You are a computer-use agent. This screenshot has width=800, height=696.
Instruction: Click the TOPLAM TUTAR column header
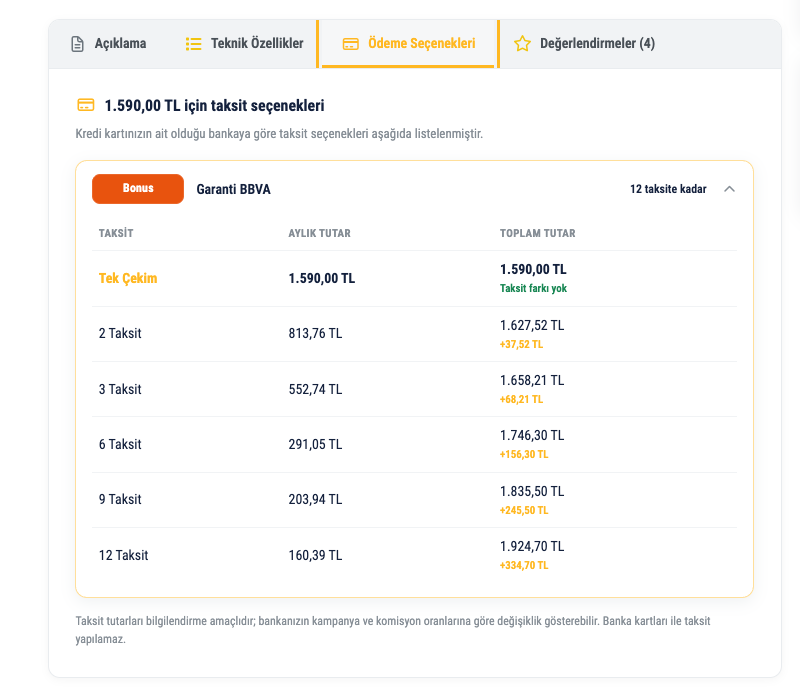(537, 233)
